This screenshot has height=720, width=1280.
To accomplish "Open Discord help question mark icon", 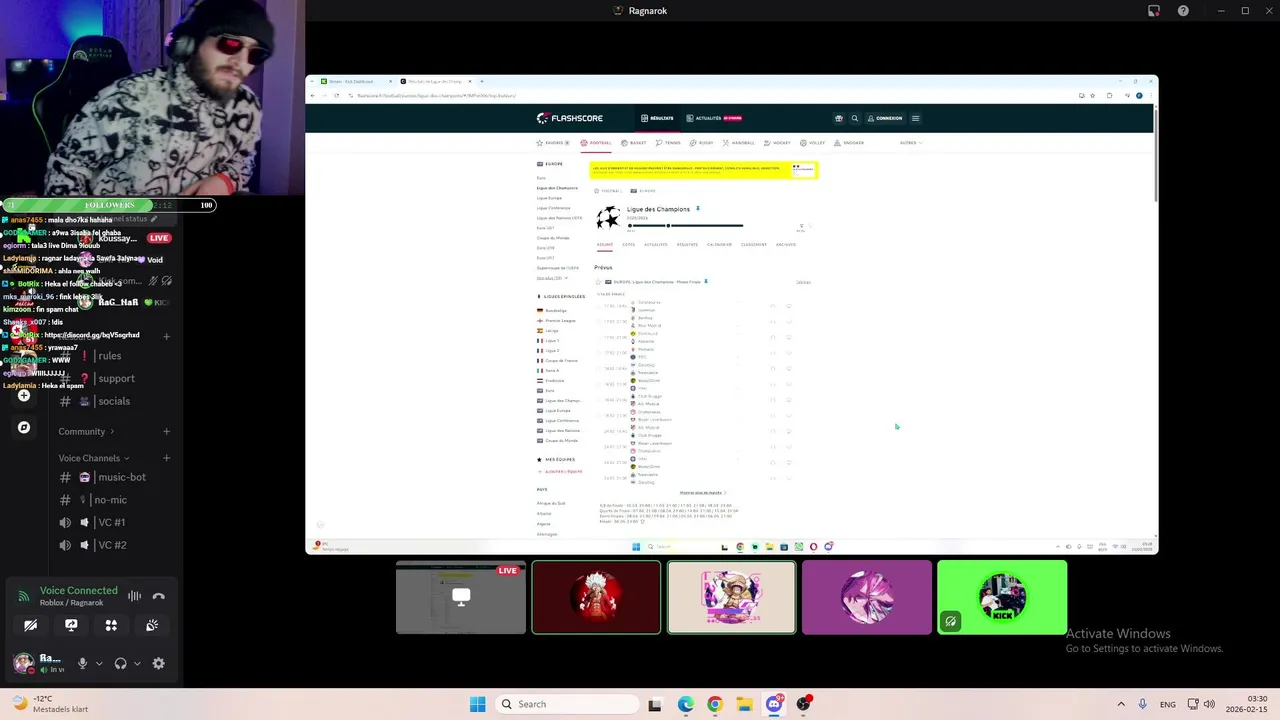I will point(1184,11).
